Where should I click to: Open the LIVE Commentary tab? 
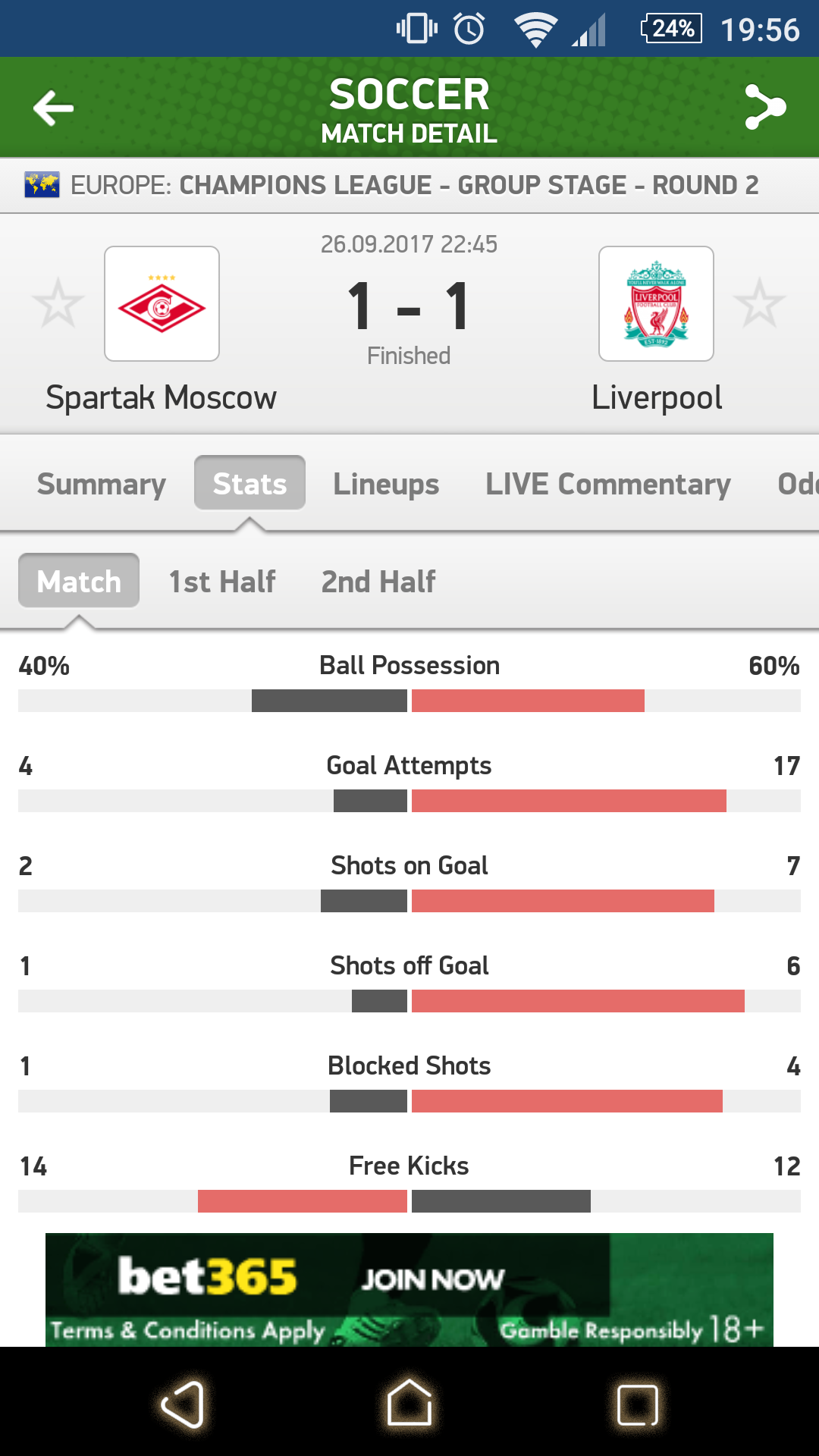pyautogui.click(x=608, y=484)
